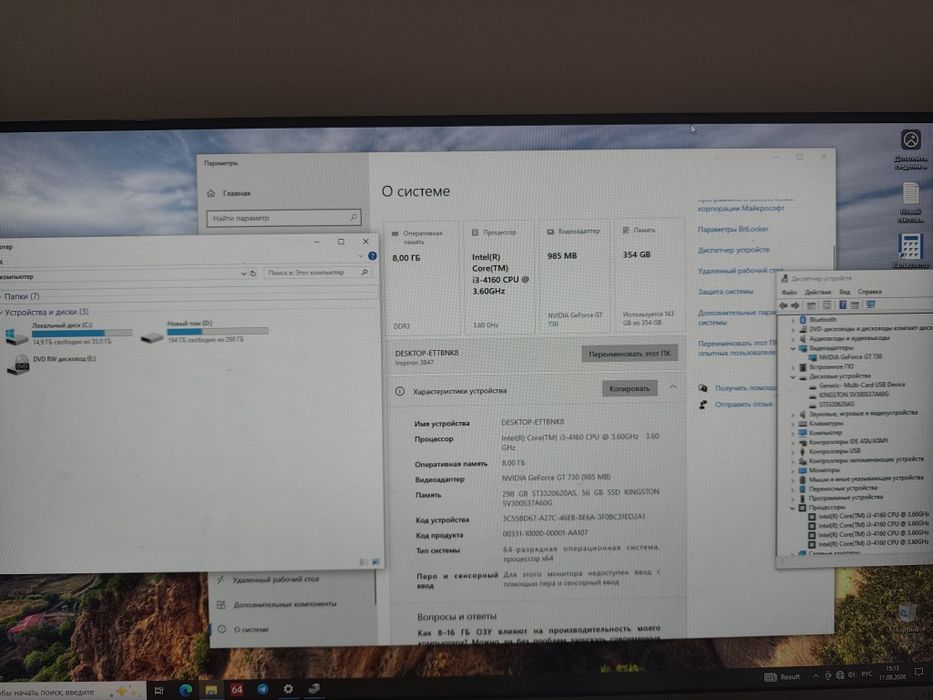
Task: Select Generic- Multi-Card USB Device entry
Action: point(862,385)
